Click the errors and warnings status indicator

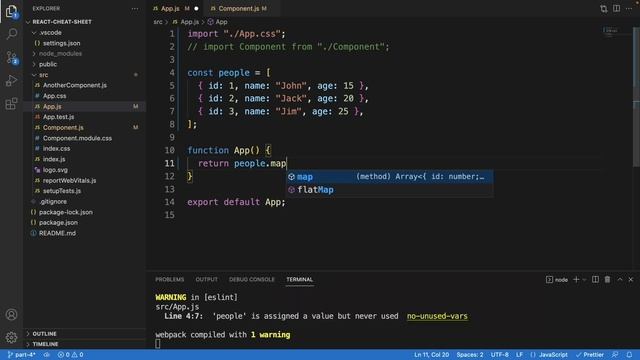tap(71, 355)
